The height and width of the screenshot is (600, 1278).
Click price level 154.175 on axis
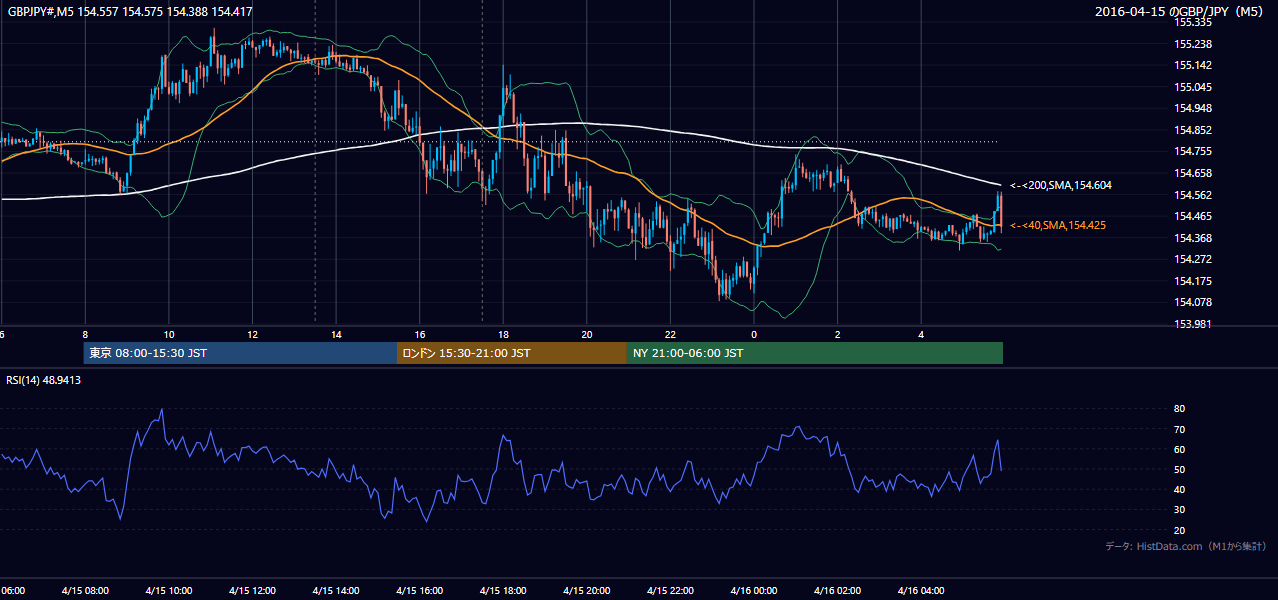(x=1193, y=281)
